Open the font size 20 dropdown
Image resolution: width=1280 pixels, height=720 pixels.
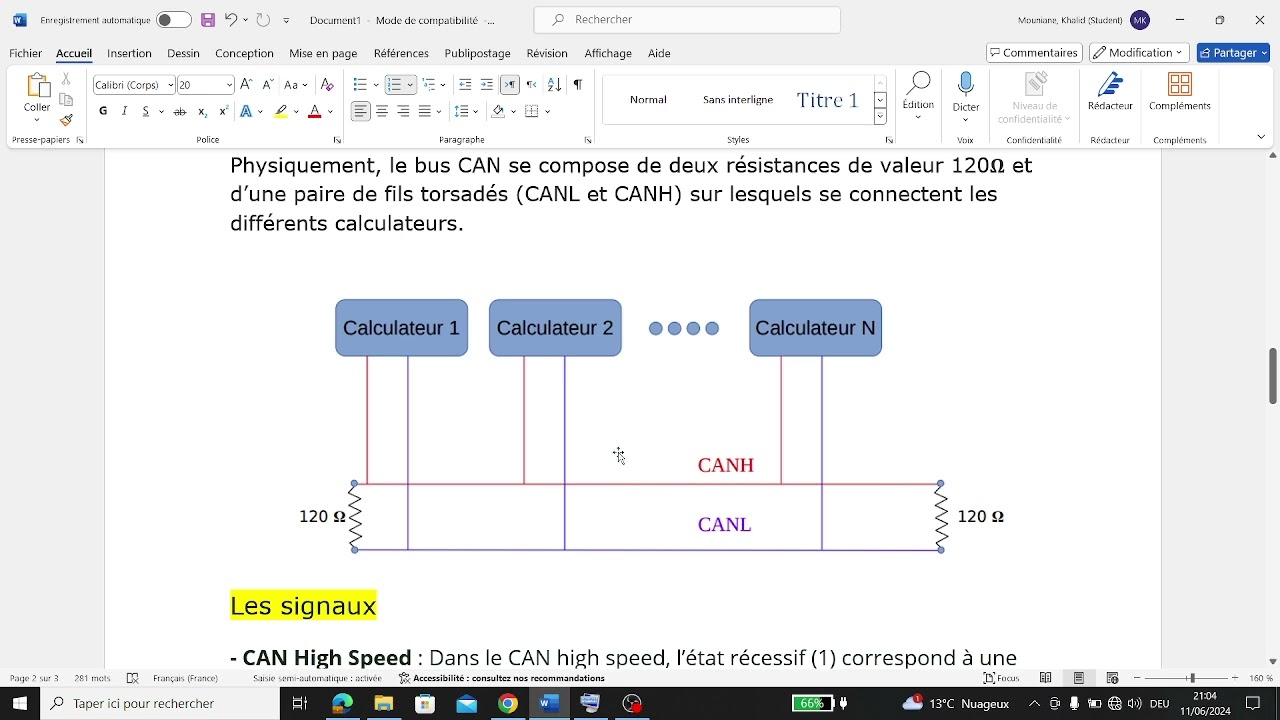[x=229, y=85]
